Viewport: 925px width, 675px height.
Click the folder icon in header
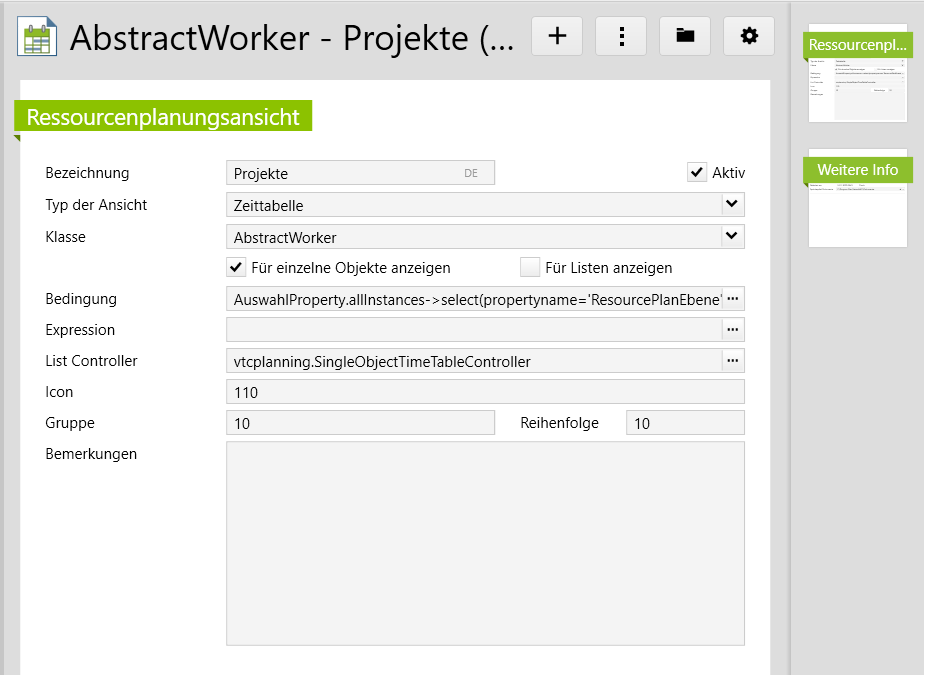(685, 36)
